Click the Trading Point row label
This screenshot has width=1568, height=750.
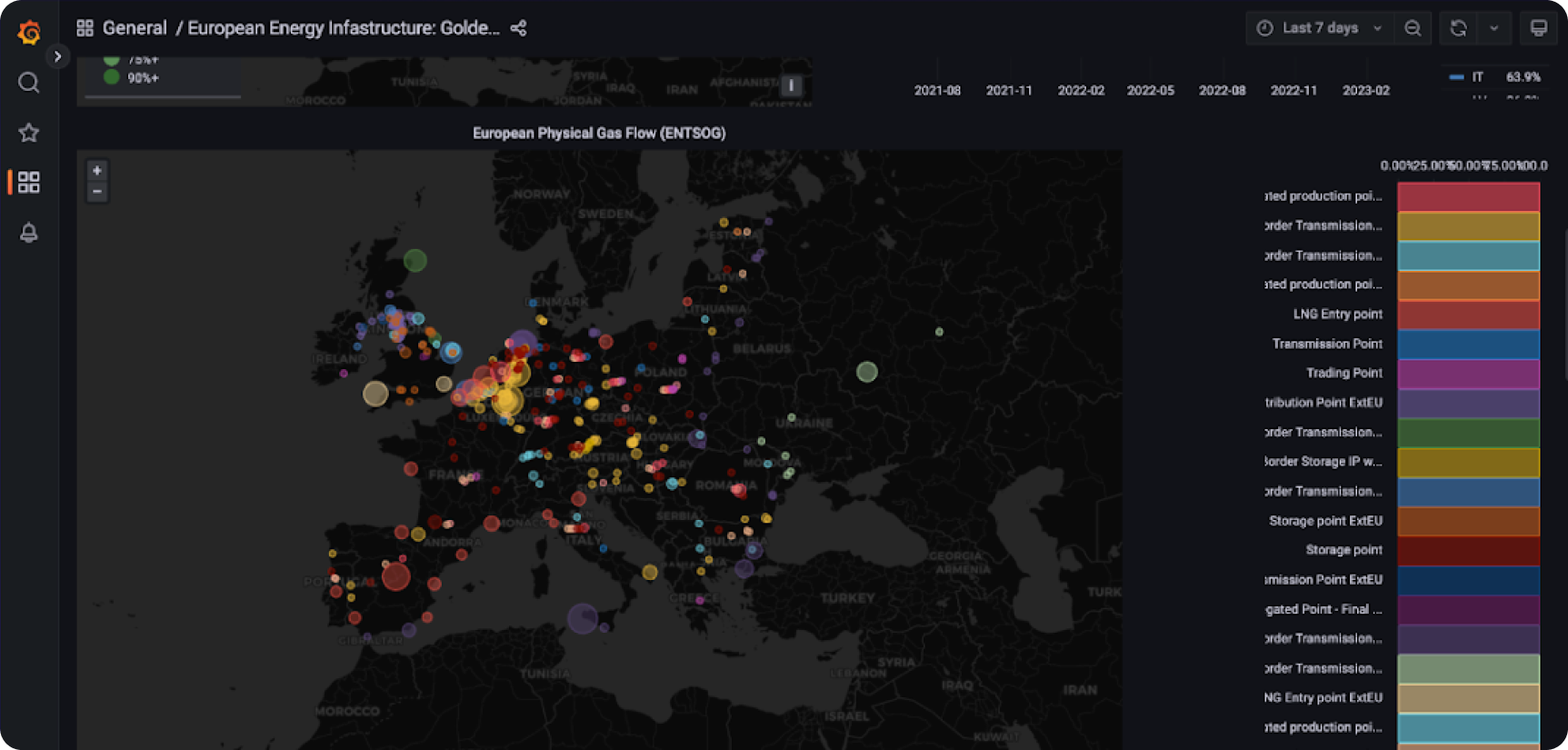[x=1344, y=373]
